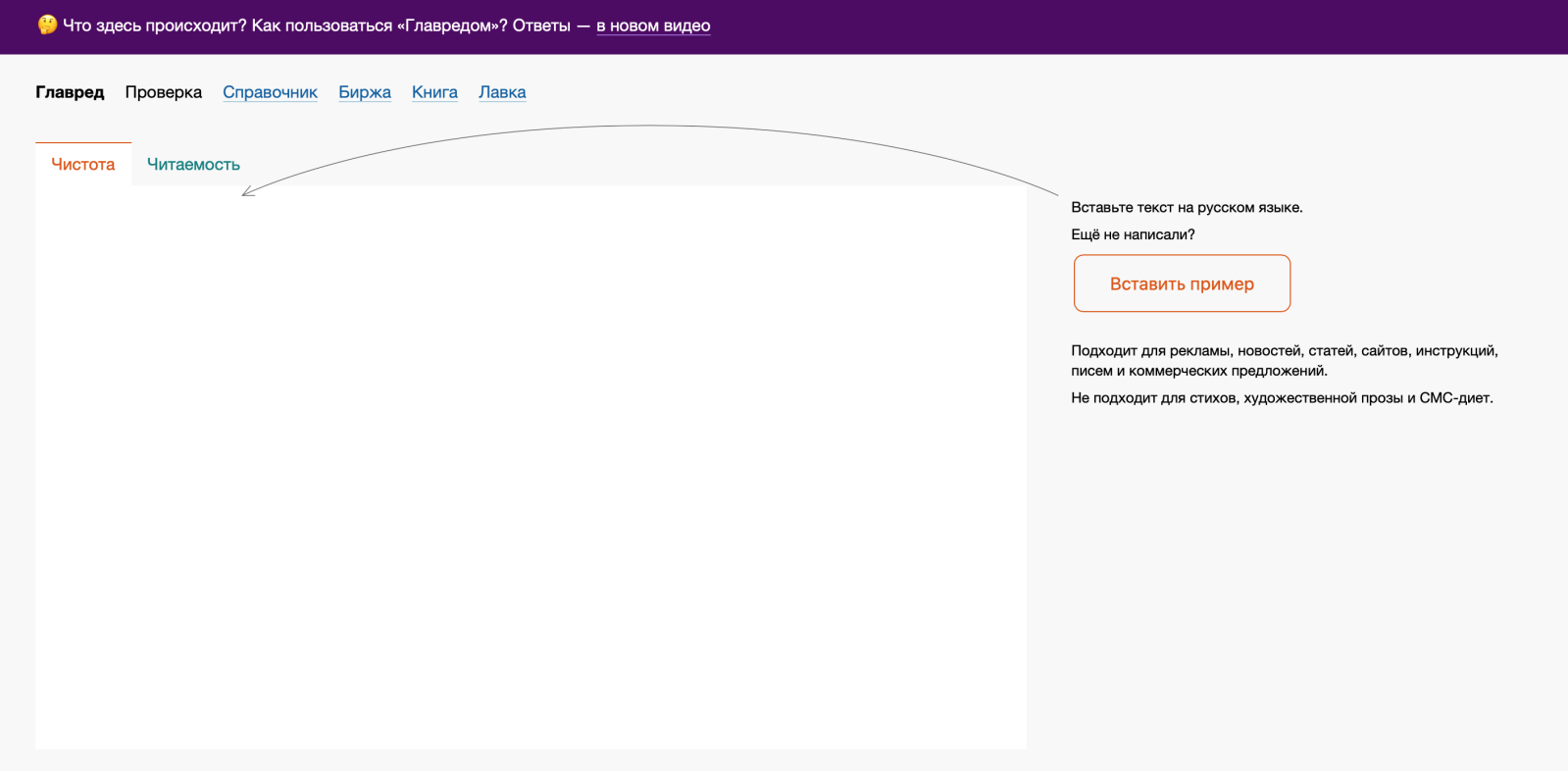Click the curved arrow's arrowhead

(245, 193)
